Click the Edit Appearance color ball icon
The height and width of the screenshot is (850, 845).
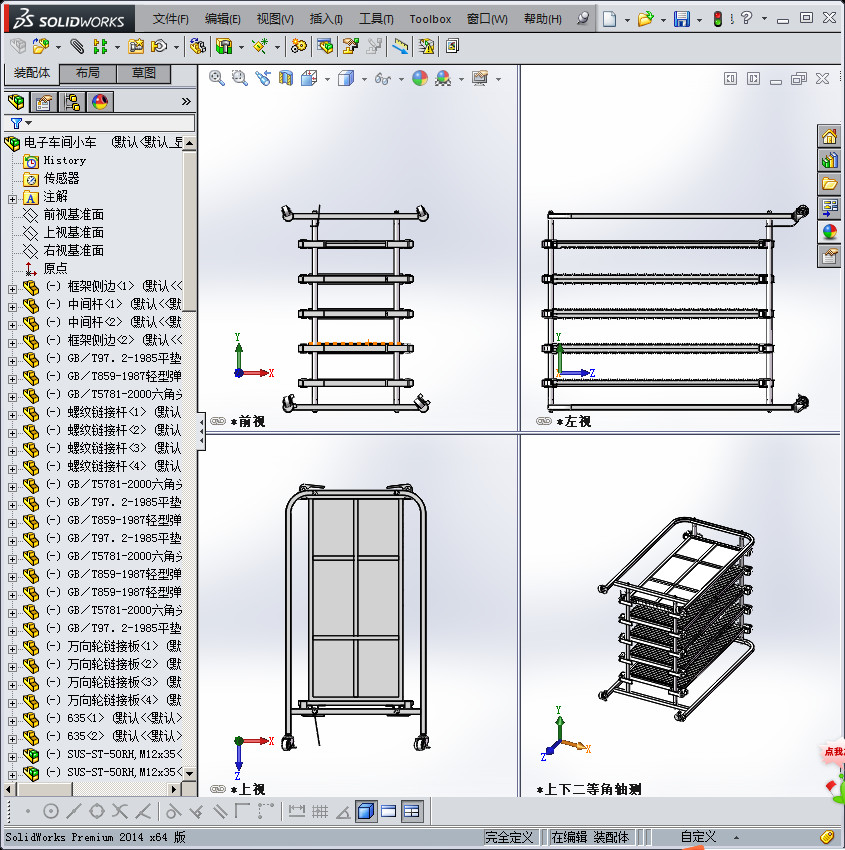(420, 78)
